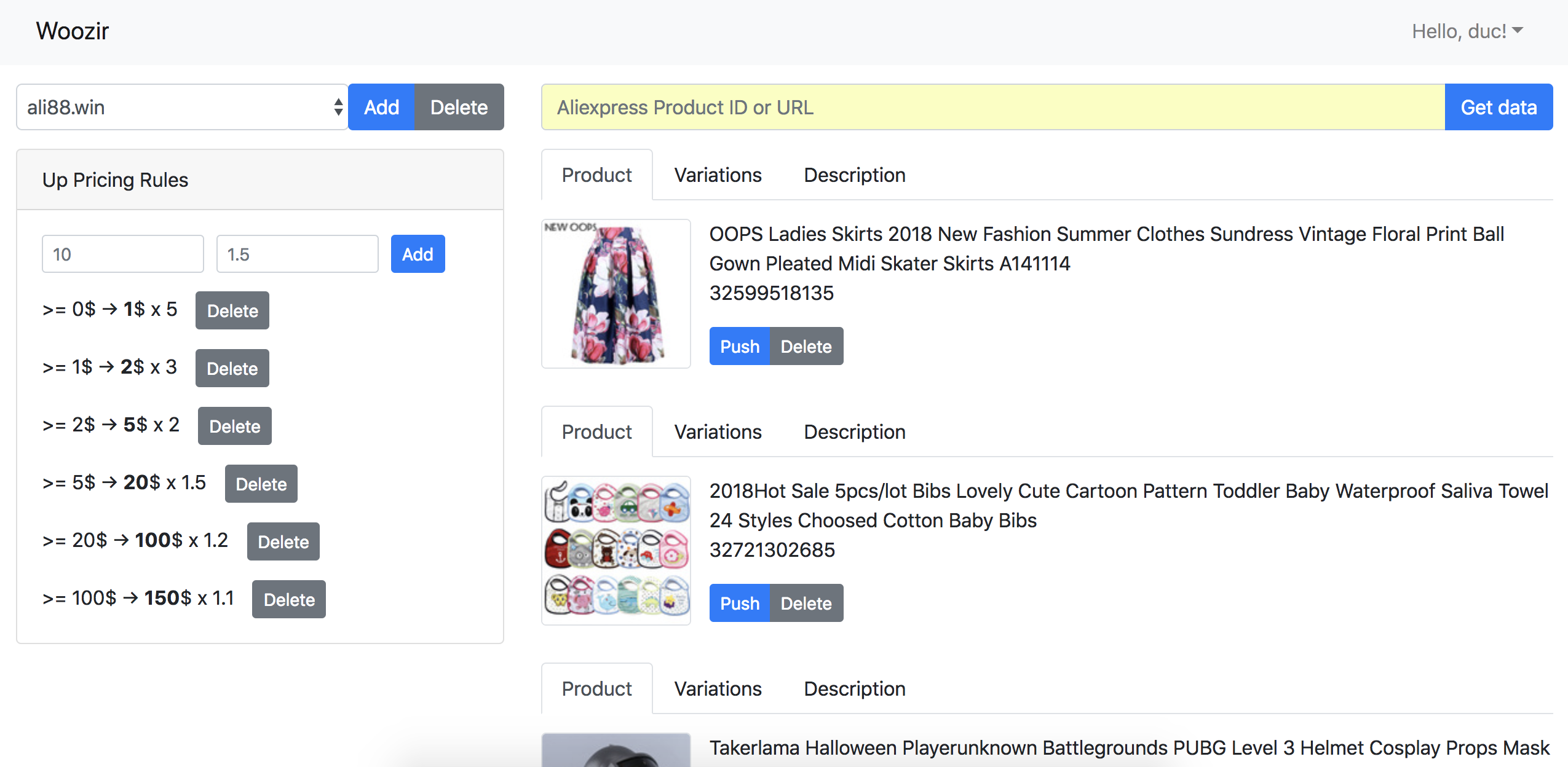1568x767 pixels.
Task: Click the OOPS Ladies Skirts title text
Action: 1107,249
